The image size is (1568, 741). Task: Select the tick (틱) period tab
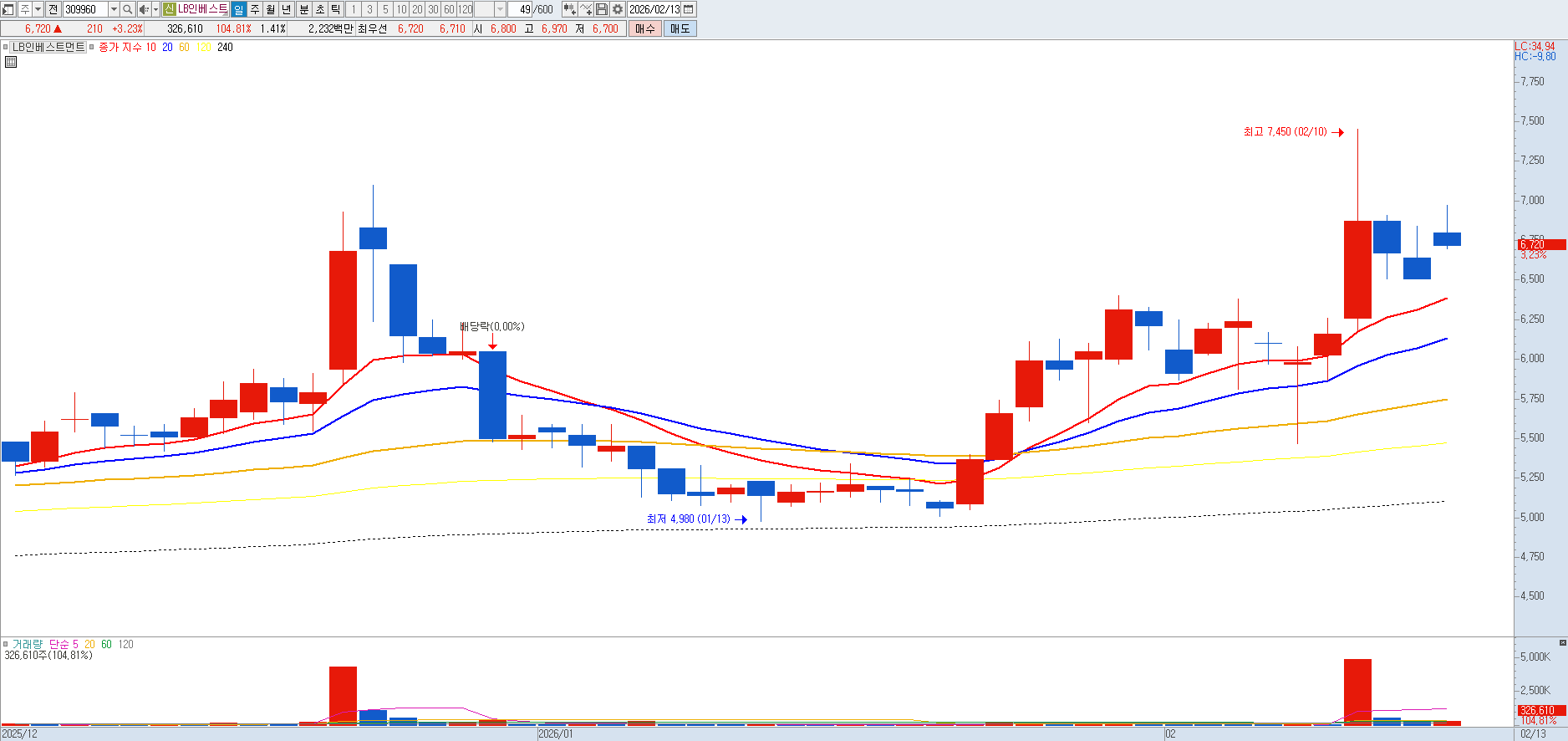coord(335,9)
